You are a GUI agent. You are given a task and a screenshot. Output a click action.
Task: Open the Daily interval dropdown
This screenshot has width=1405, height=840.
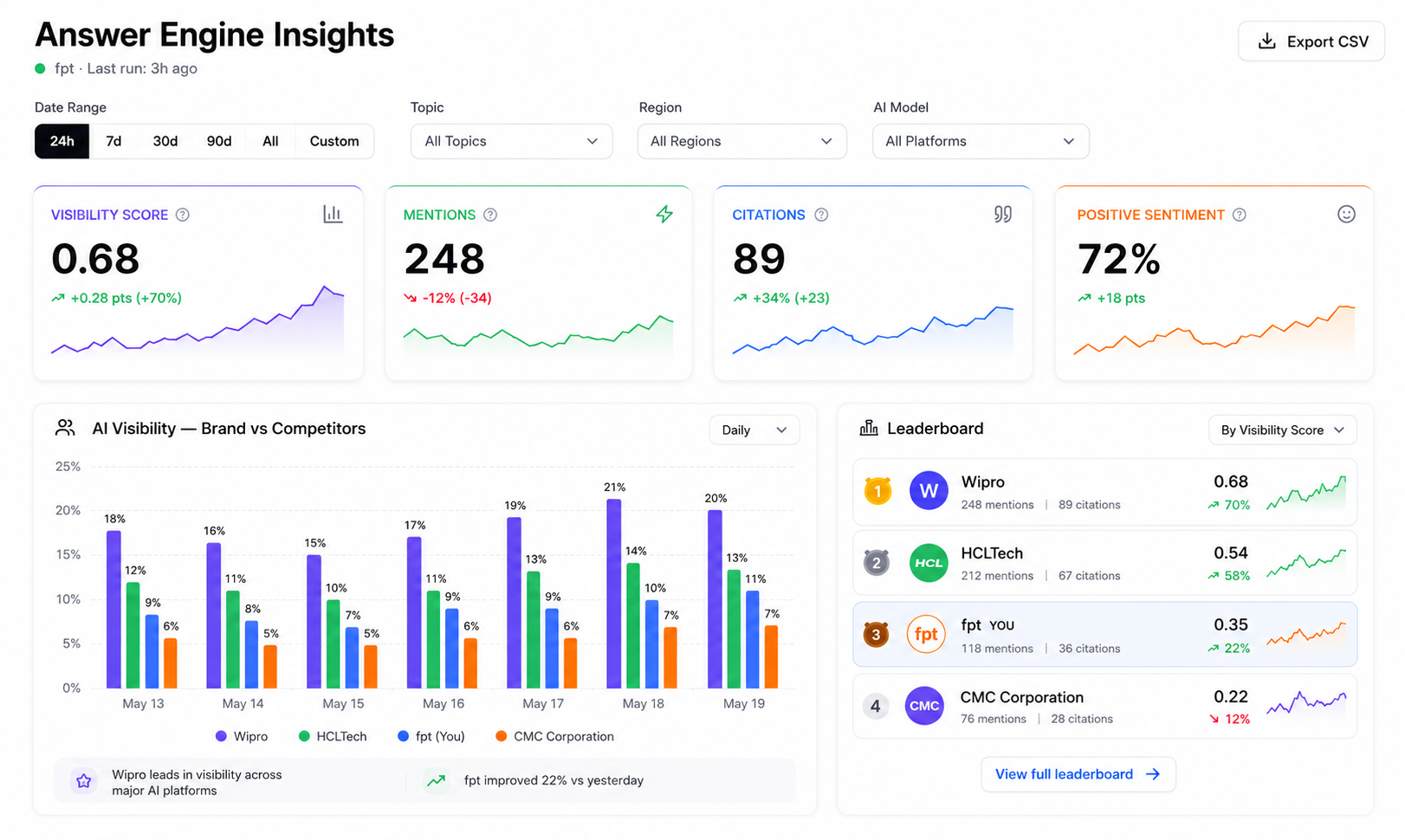tap(754, 430)
